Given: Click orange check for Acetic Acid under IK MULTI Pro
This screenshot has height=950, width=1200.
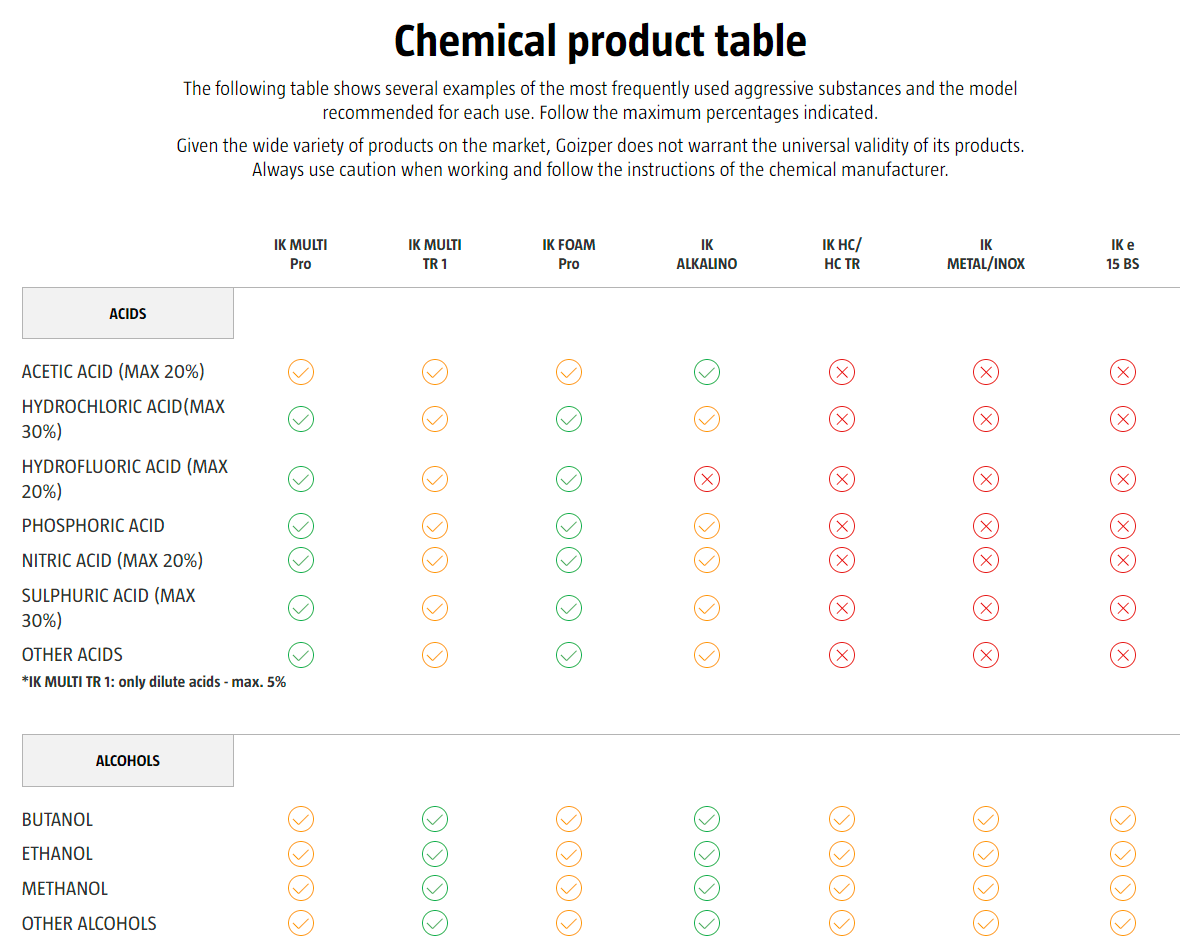Looking at the screenshot, I should (x=301, y=373).
